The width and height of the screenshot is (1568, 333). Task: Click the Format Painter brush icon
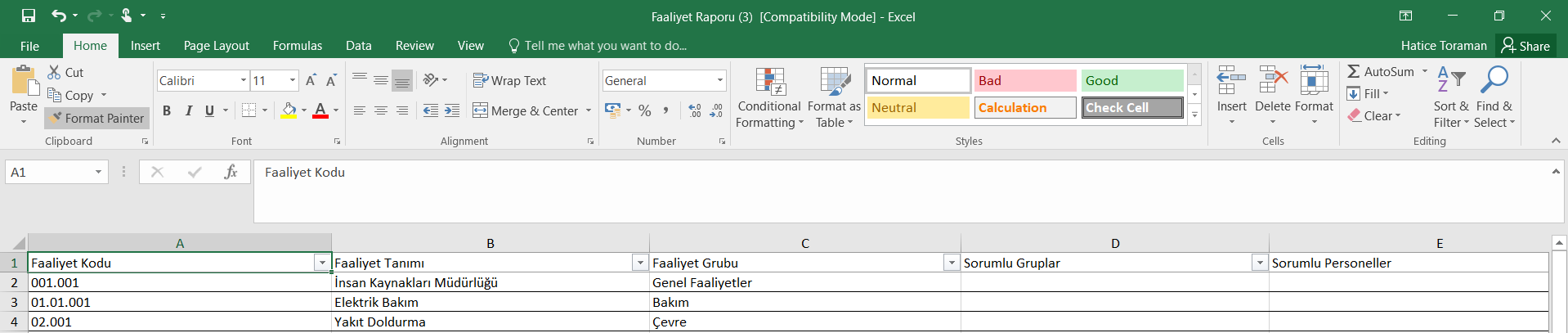coord(56,118)
